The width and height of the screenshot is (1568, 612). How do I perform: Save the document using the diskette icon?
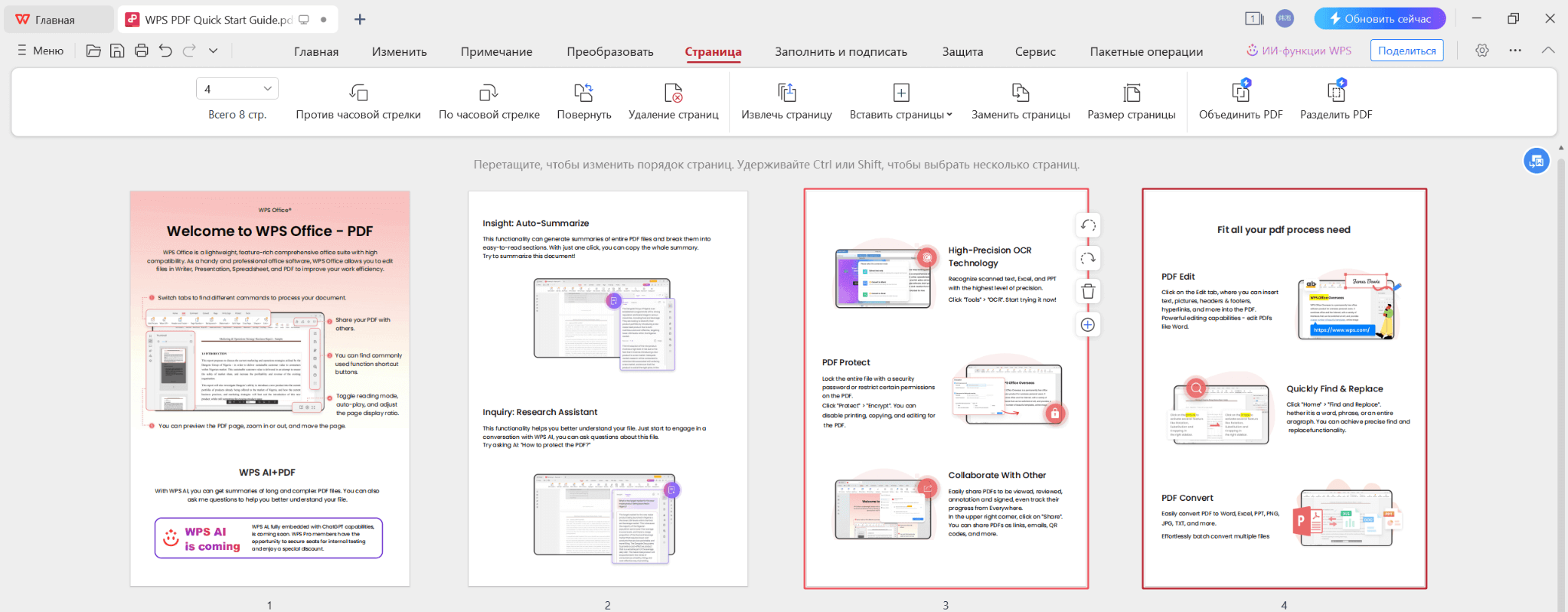click(x=117, y=51)
